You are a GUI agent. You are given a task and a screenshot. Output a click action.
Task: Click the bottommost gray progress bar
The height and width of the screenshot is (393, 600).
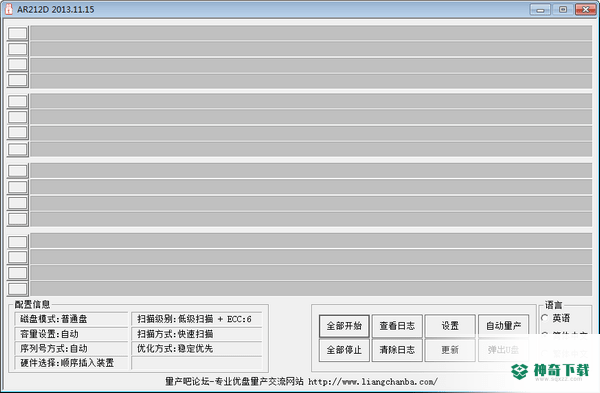point(311,289)
